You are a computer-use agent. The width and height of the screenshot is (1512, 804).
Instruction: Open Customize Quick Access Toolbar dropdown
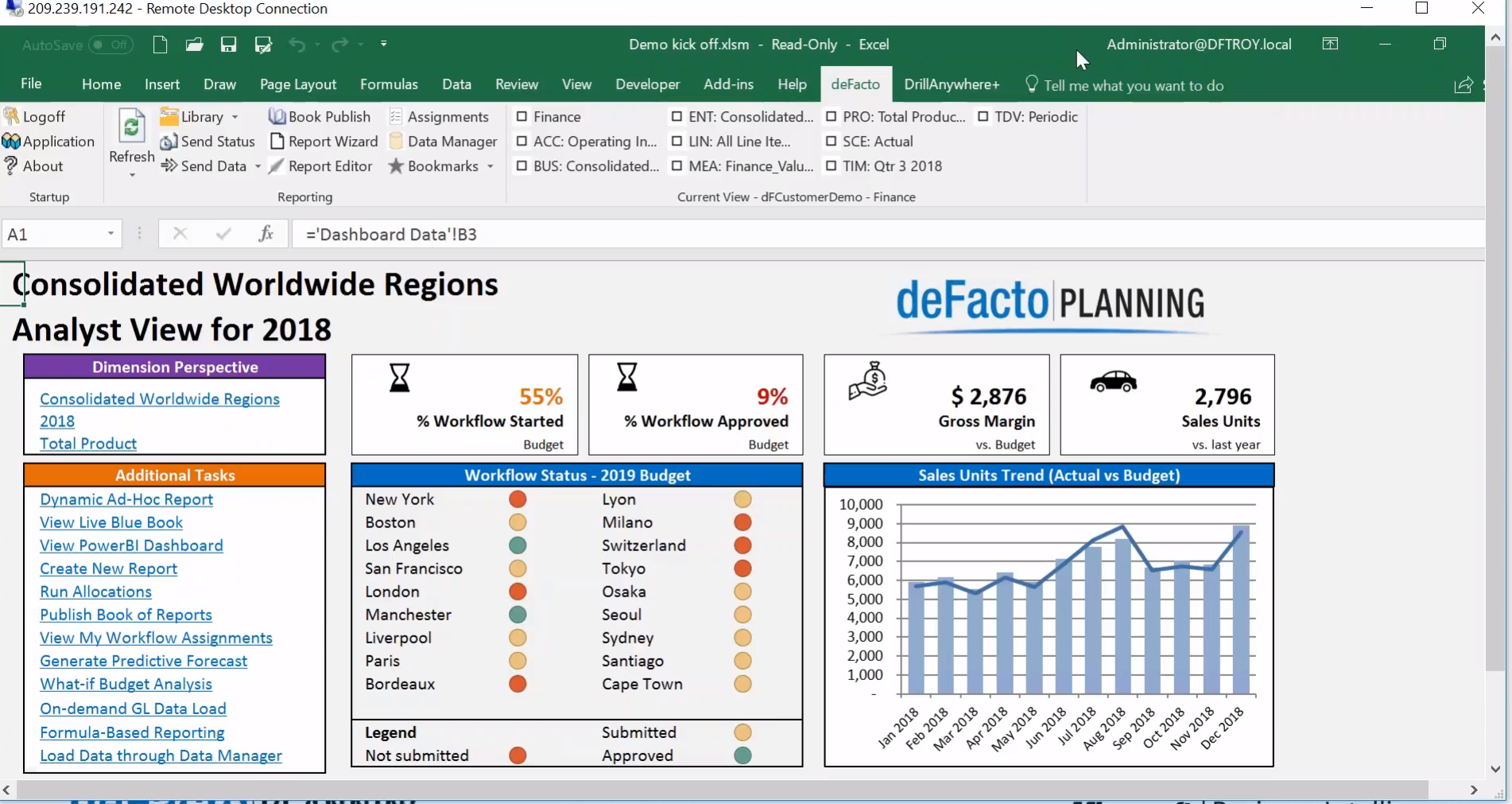384,44
